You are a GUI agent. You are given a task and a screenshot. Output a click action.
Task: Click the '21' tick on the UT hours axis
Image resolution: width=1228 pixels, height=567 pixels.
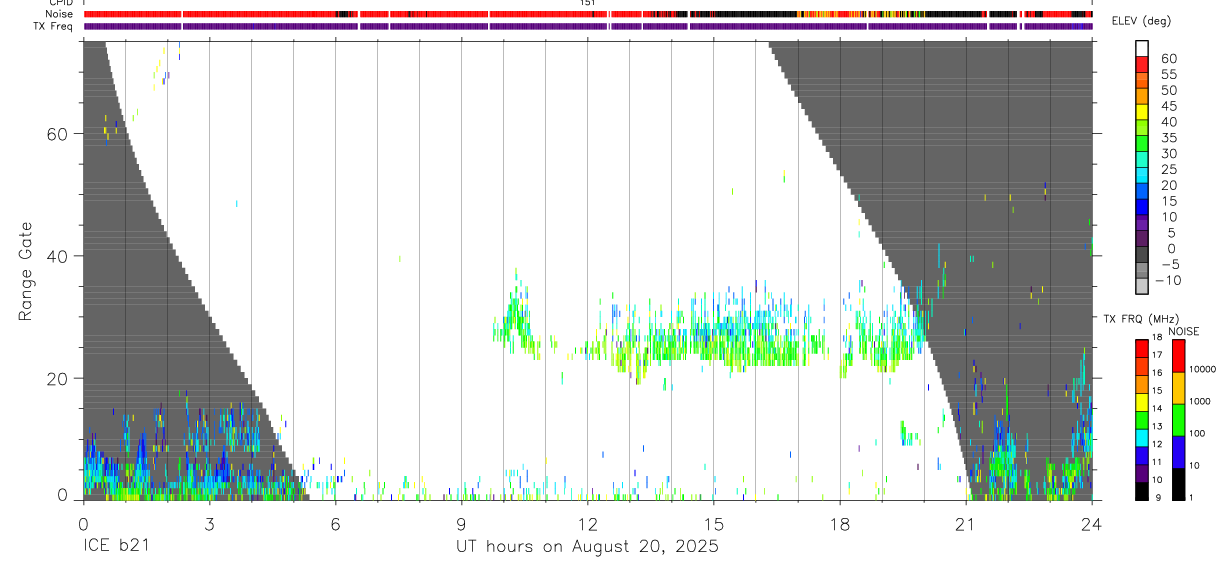(965, 523)
